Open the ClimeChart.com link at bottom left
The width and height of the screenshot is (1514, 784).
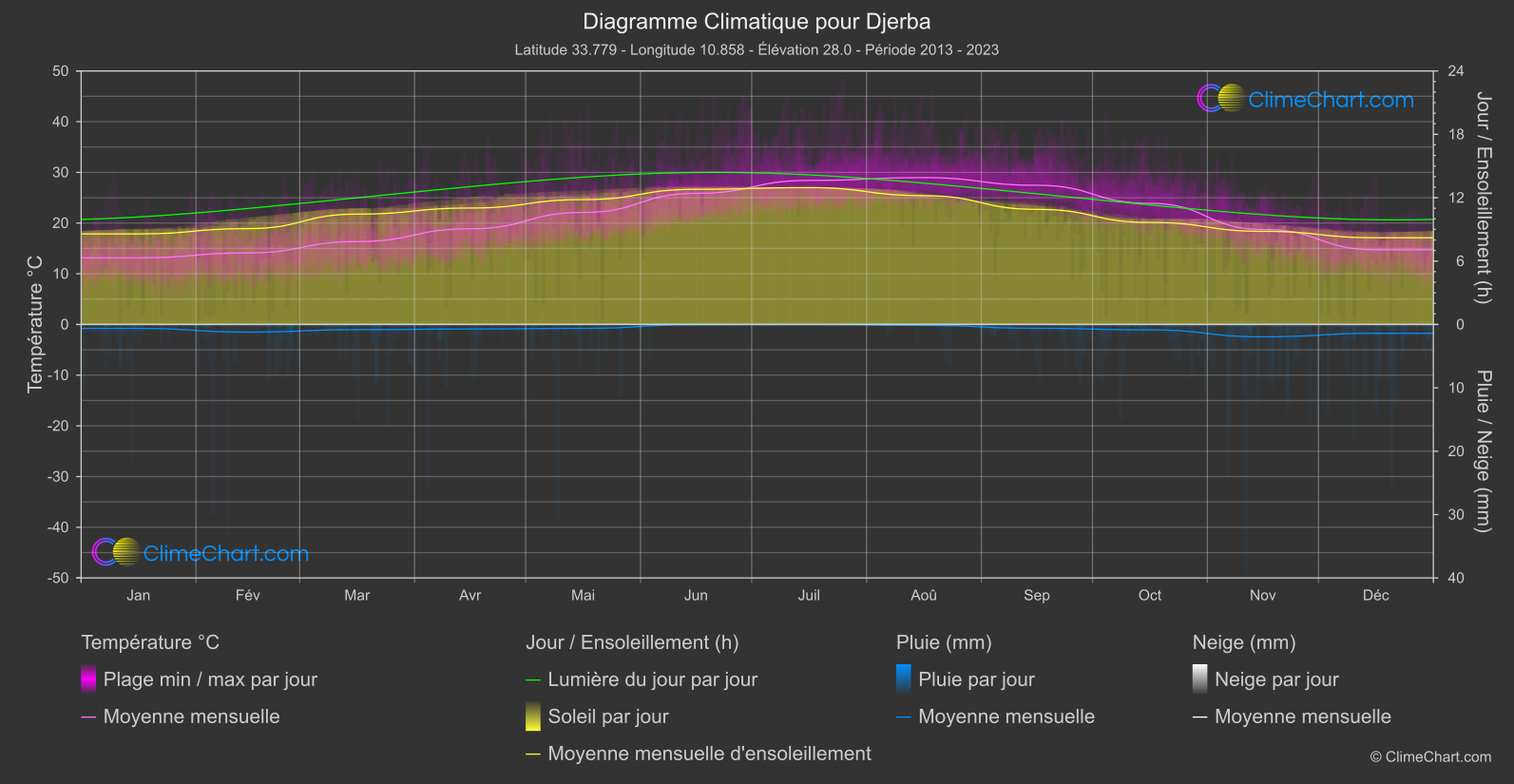(x=225, y=553)
